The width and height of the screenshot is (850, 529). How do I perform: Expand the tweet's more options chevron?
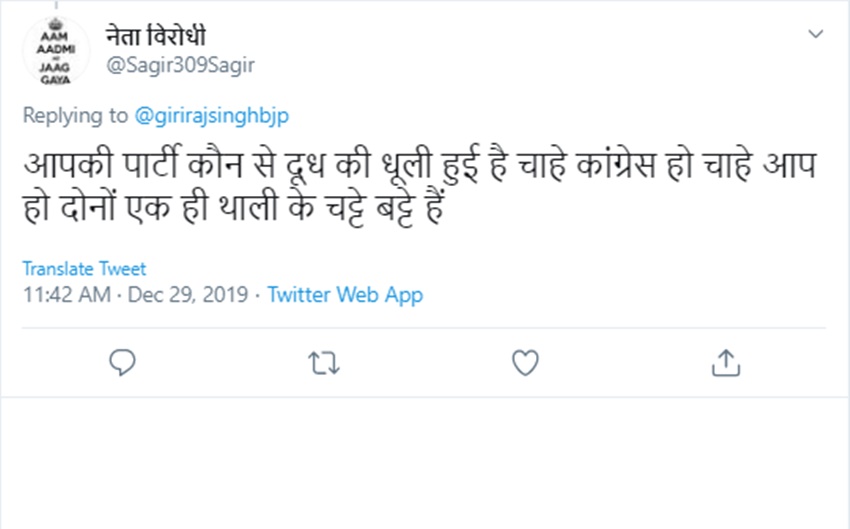815,34
